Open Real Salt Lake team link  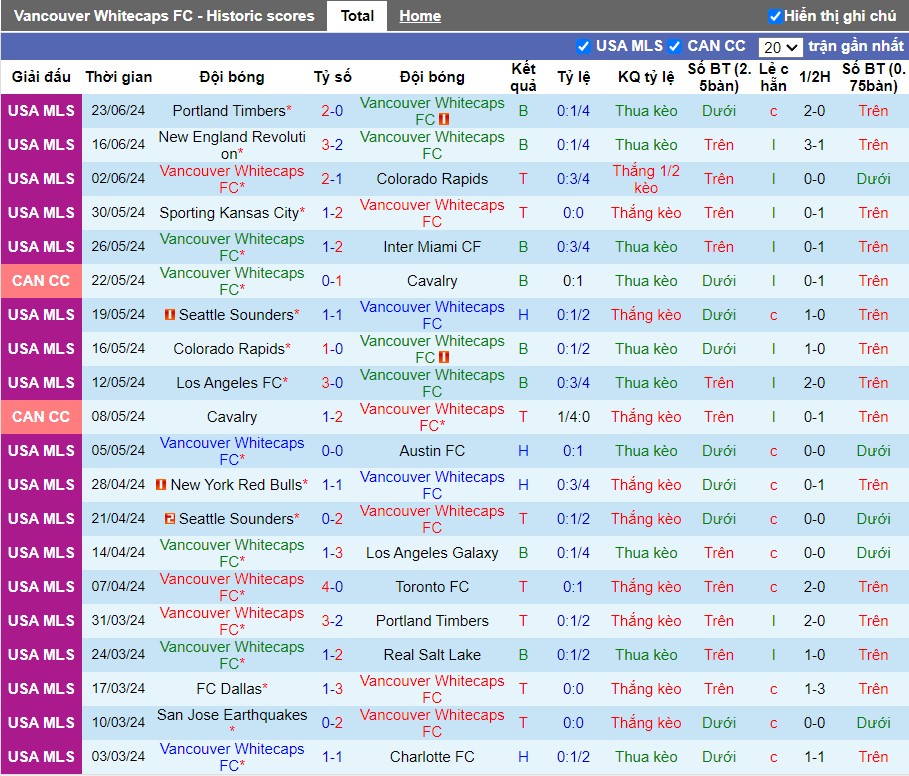point(432,655)
